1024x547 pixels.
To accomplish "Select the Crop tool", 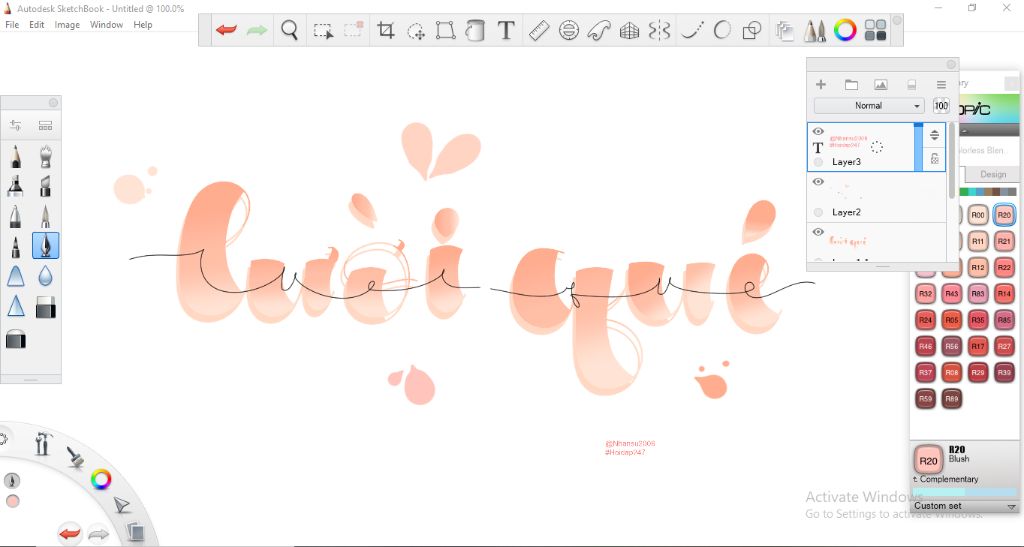I will [386, 30].
